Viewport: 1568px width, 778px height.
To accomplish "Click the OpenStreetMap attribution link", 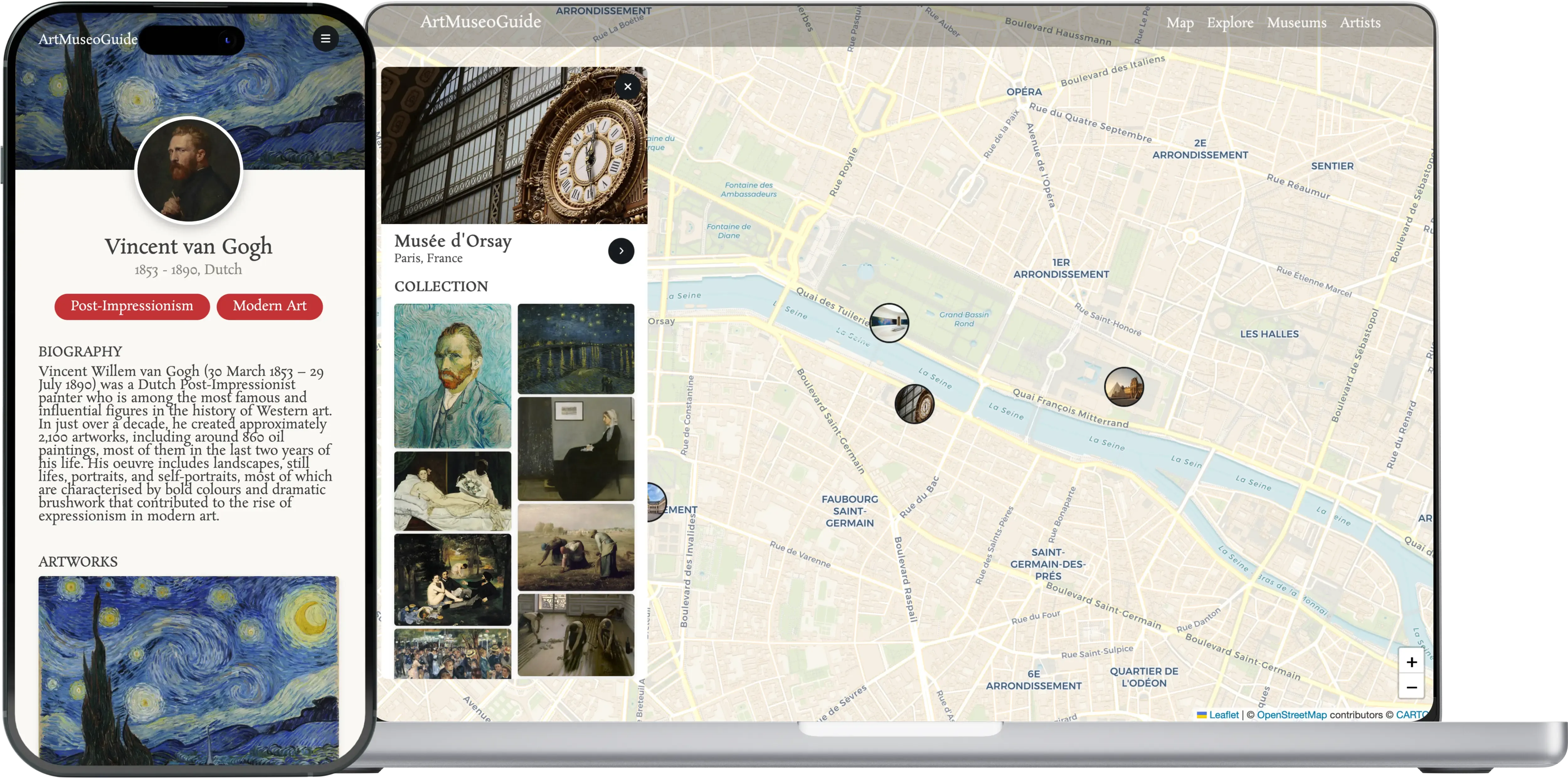I will pos(1291,715).
